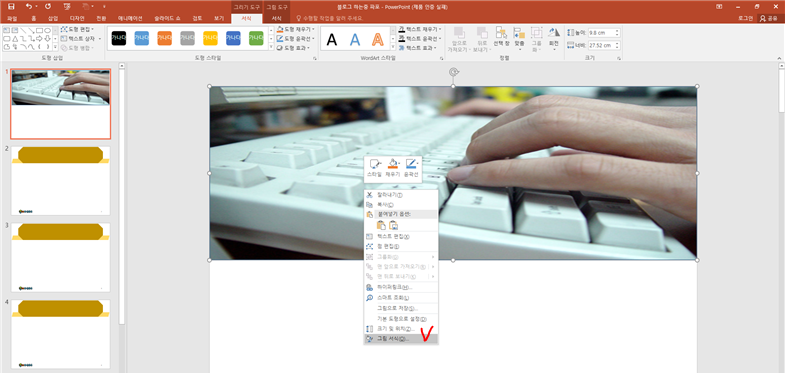Open the 회전 (Rotate) tool
Image resolution: width=785 pixels, height=373 pixels.
(x=554, y=38)
